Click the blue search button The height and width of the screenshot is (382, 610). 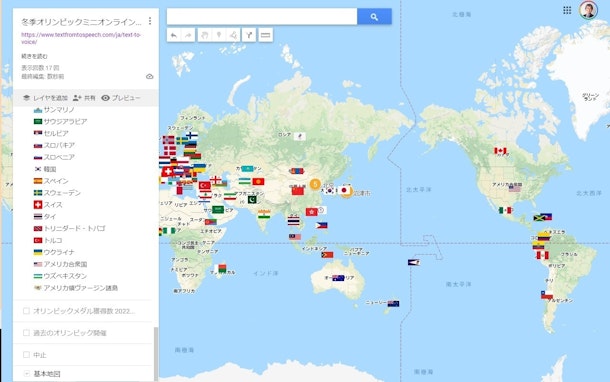click(374, 17)
